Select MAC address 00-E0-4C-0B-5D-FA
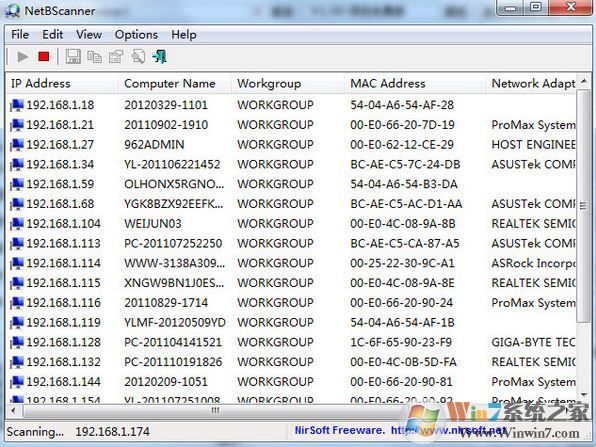This screenshot has height=447, width=596. coord(403,362)
